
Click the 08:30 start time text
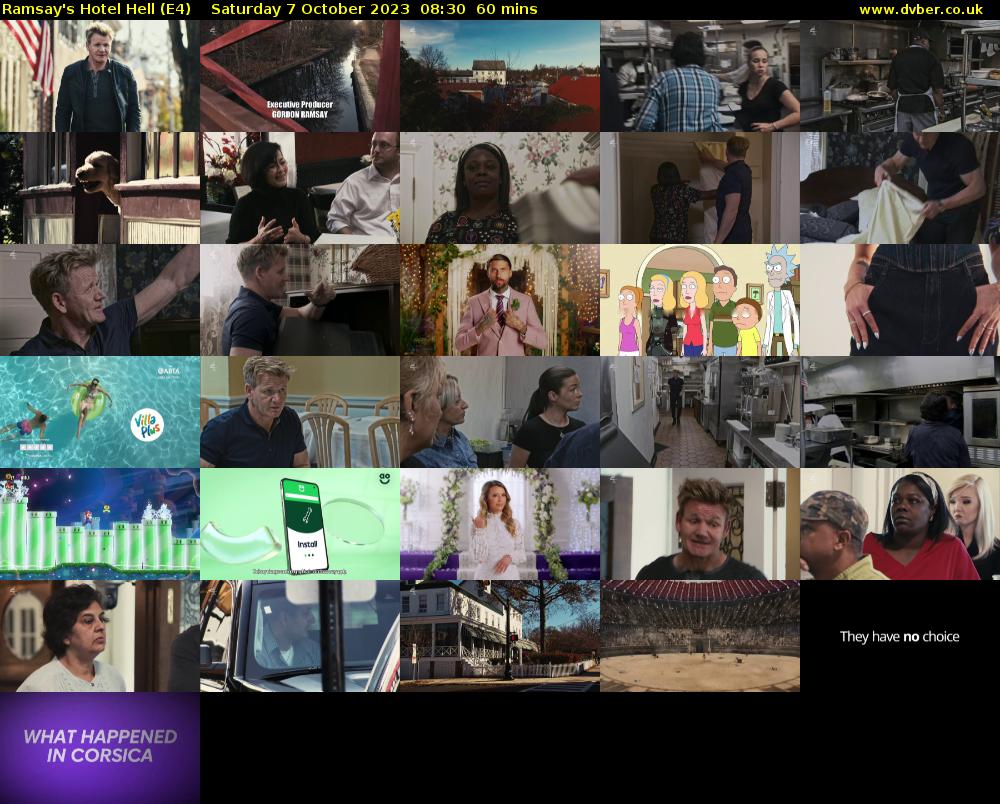(443, 10)
